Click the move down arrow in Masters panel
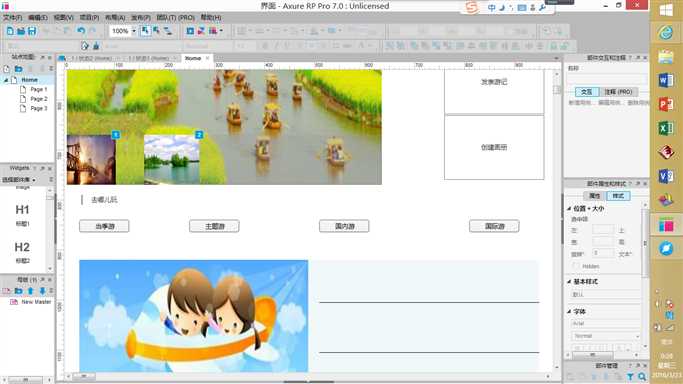 coord(42,290)
